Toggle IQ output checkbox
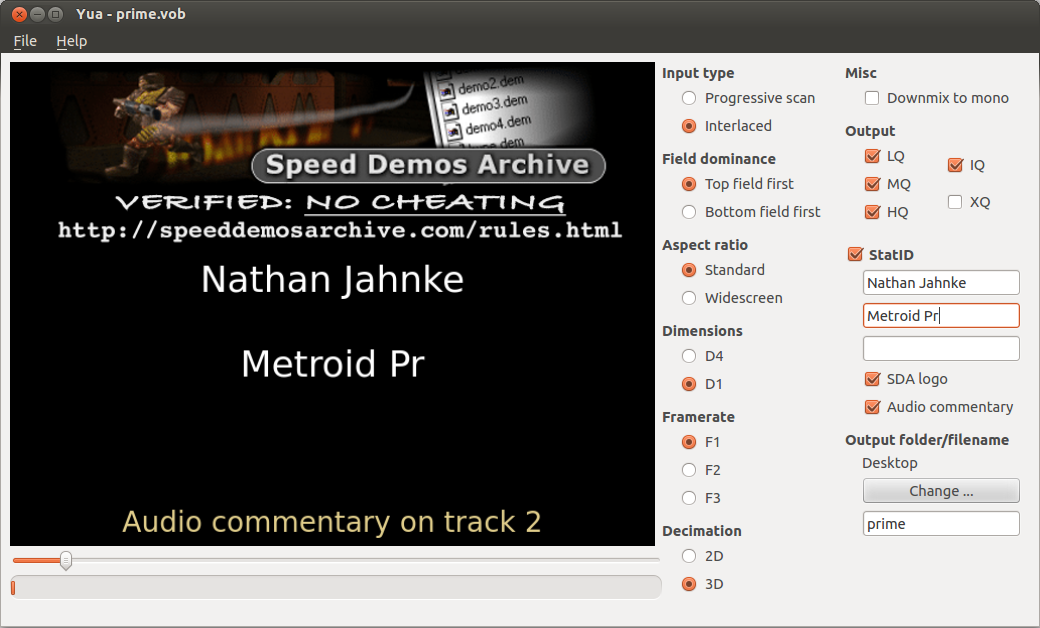The height and width of the screenshot is (628, 1040). (955, 165)
